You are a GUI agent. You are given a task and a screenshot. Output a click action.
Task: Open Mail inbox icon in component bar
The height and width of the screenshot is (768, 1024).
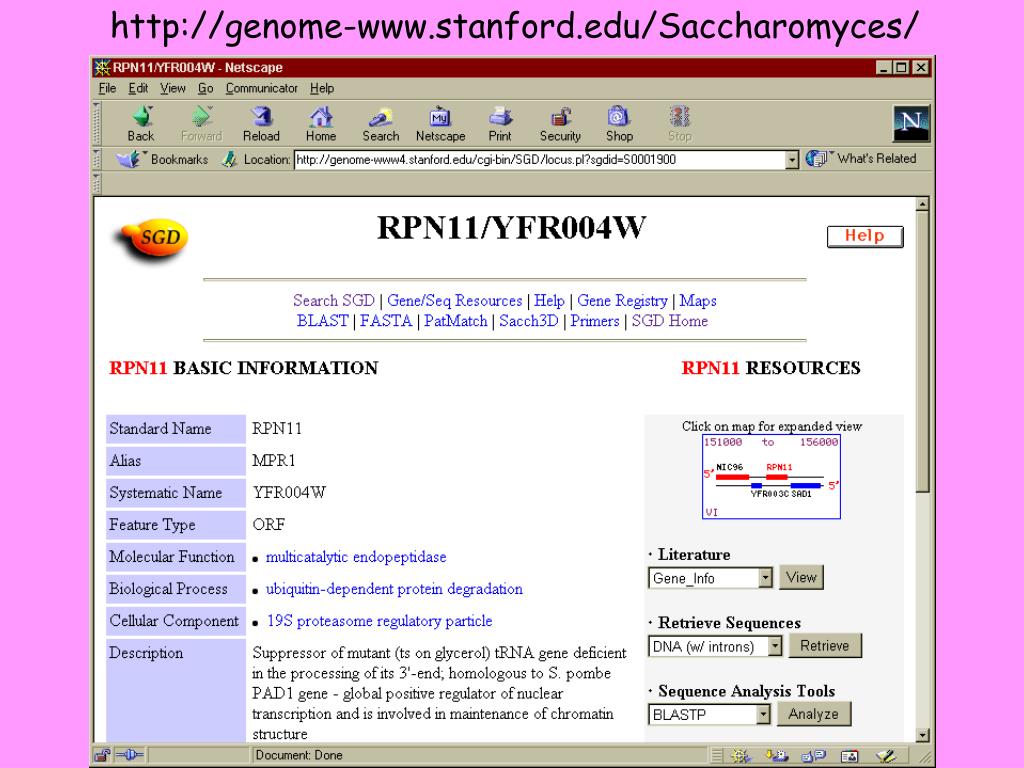777,756
